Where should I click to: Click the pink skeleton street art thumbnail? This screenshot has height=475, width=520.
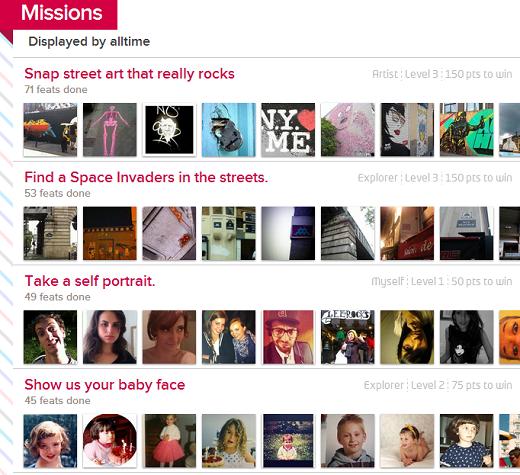click(110, 130)
